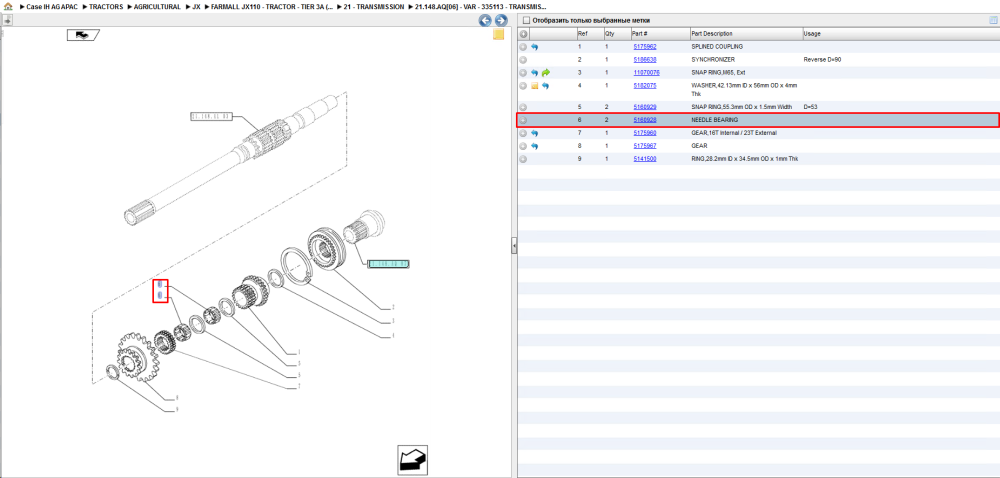Image resolution: width=1000 pixels, height=478 pixels.
Task: Select the 'D=53' usage text
Action: (811, 107)
